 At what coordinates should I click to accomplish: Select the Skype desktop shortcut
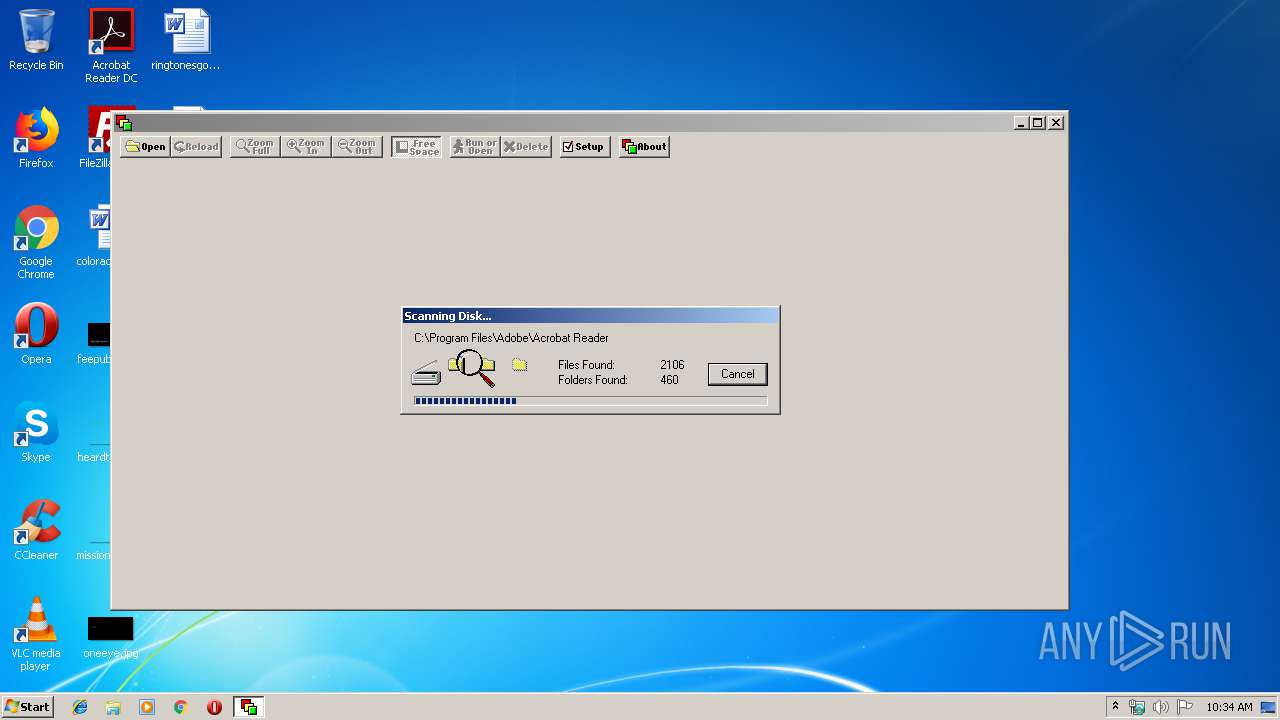coord(36,432)
